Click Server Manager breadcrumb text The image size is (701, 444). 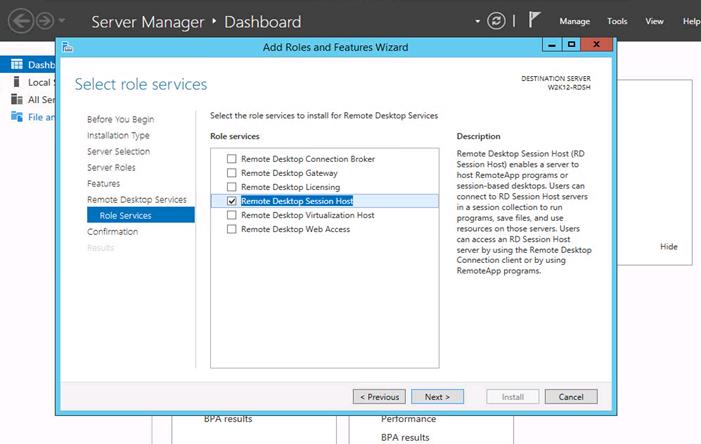(x=148, y=21)
